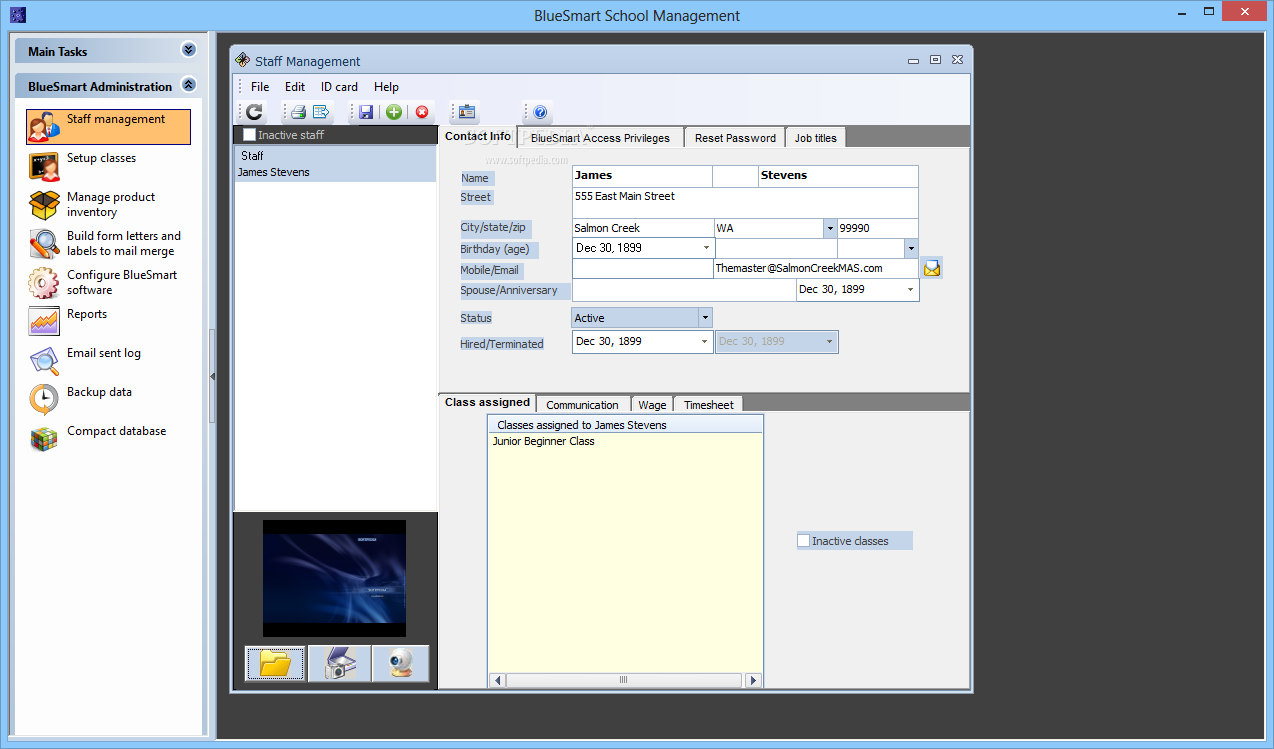Add new staff with the green plus icon

394,112
